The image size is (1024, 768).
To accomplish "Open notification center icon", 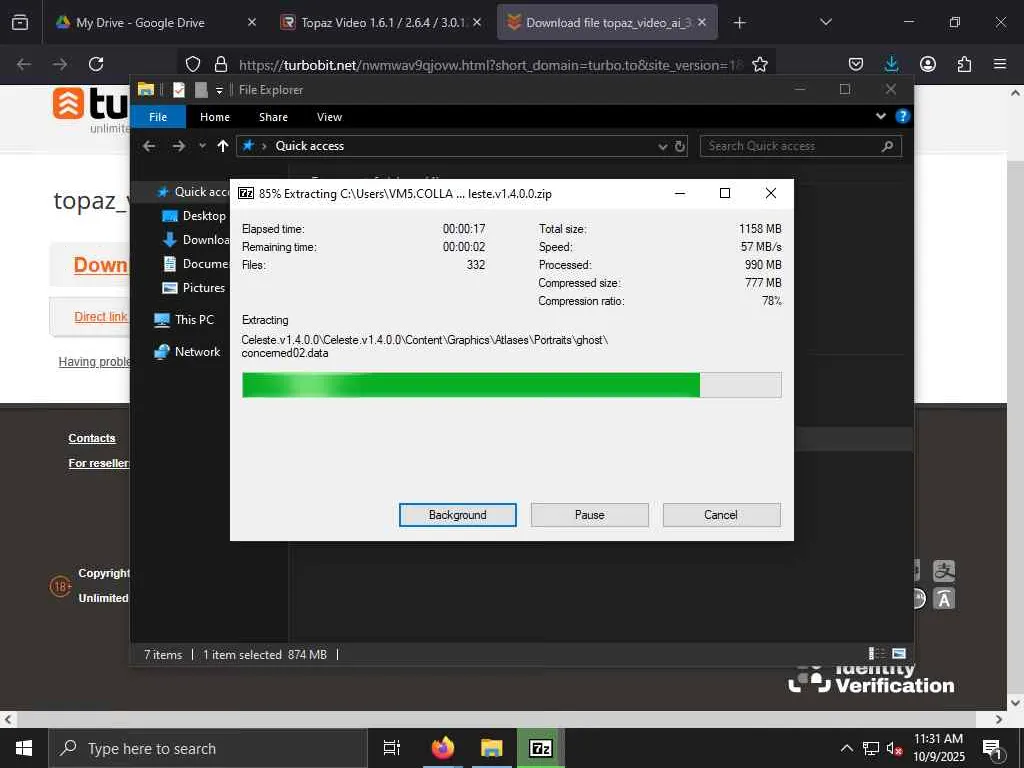I will click(992, 749).
